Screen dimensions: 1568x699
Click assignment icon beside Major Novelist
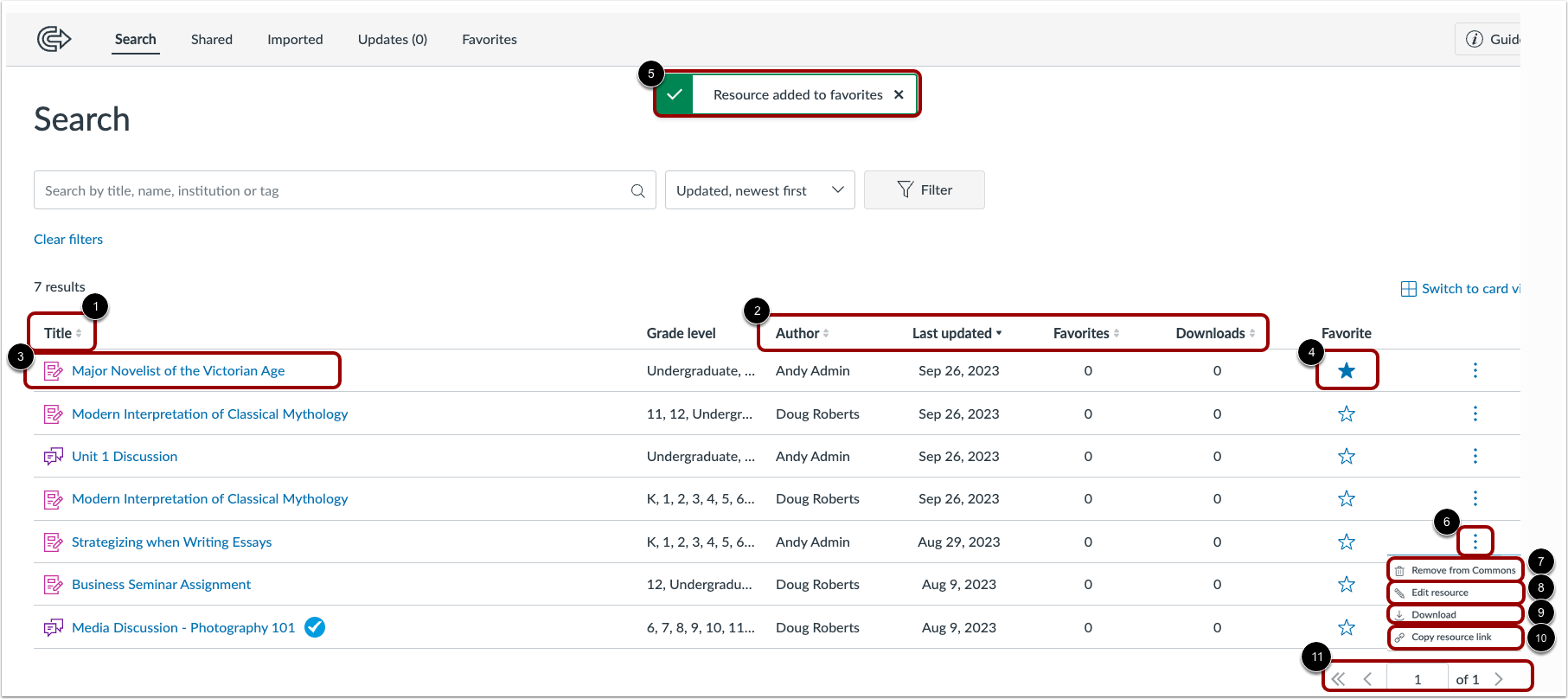tap(54, 371)
